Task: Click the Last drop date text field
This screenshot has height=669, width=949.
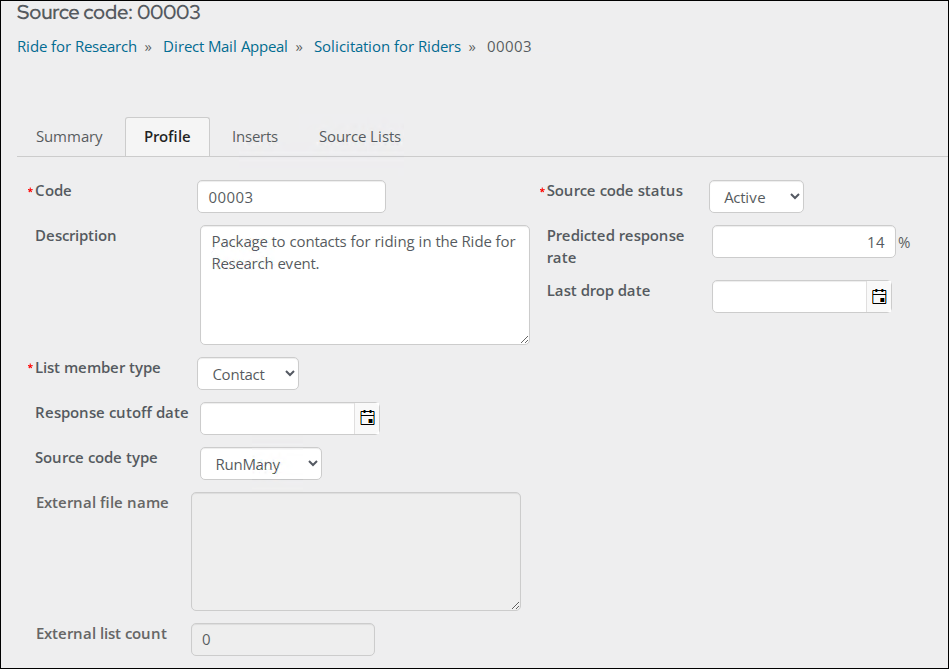Action: point(789,297)
